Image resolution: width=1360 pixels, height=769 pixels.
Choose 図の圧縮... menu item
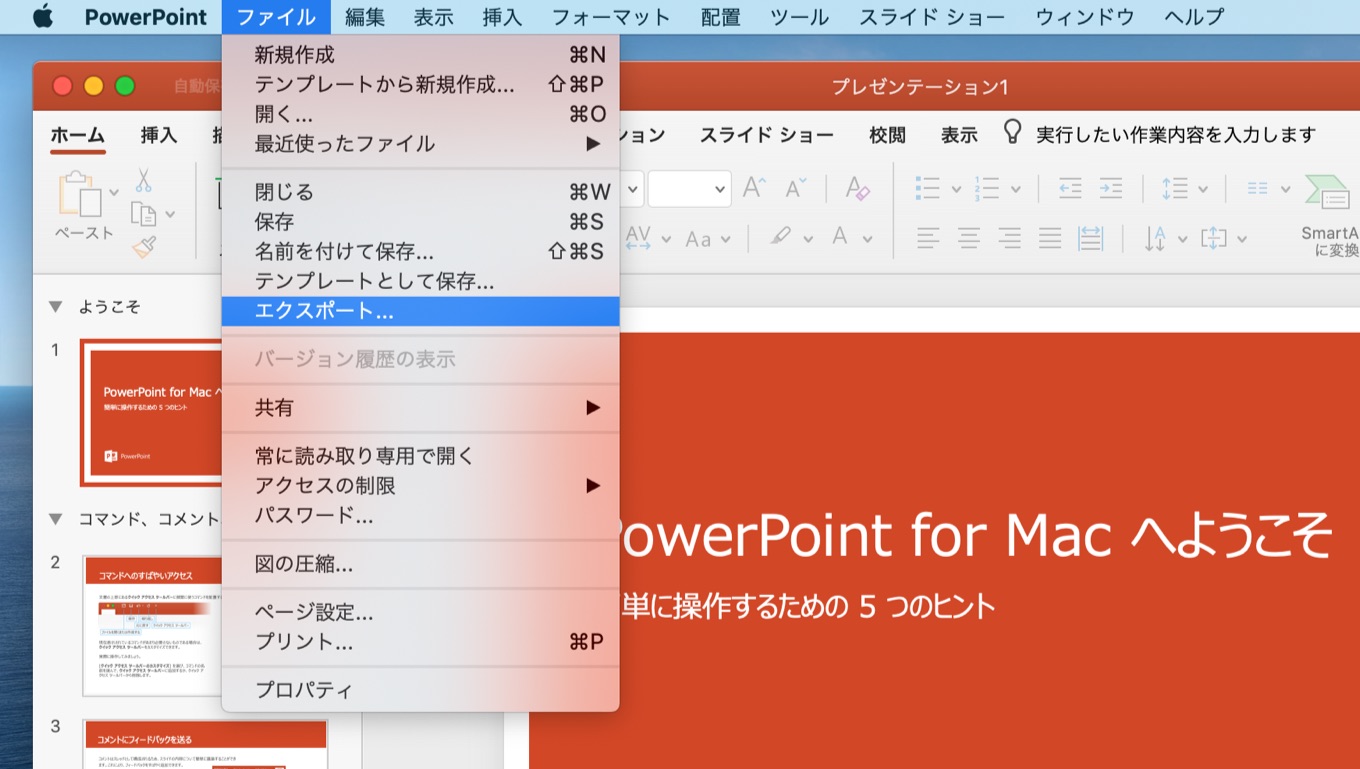point(420,564)
